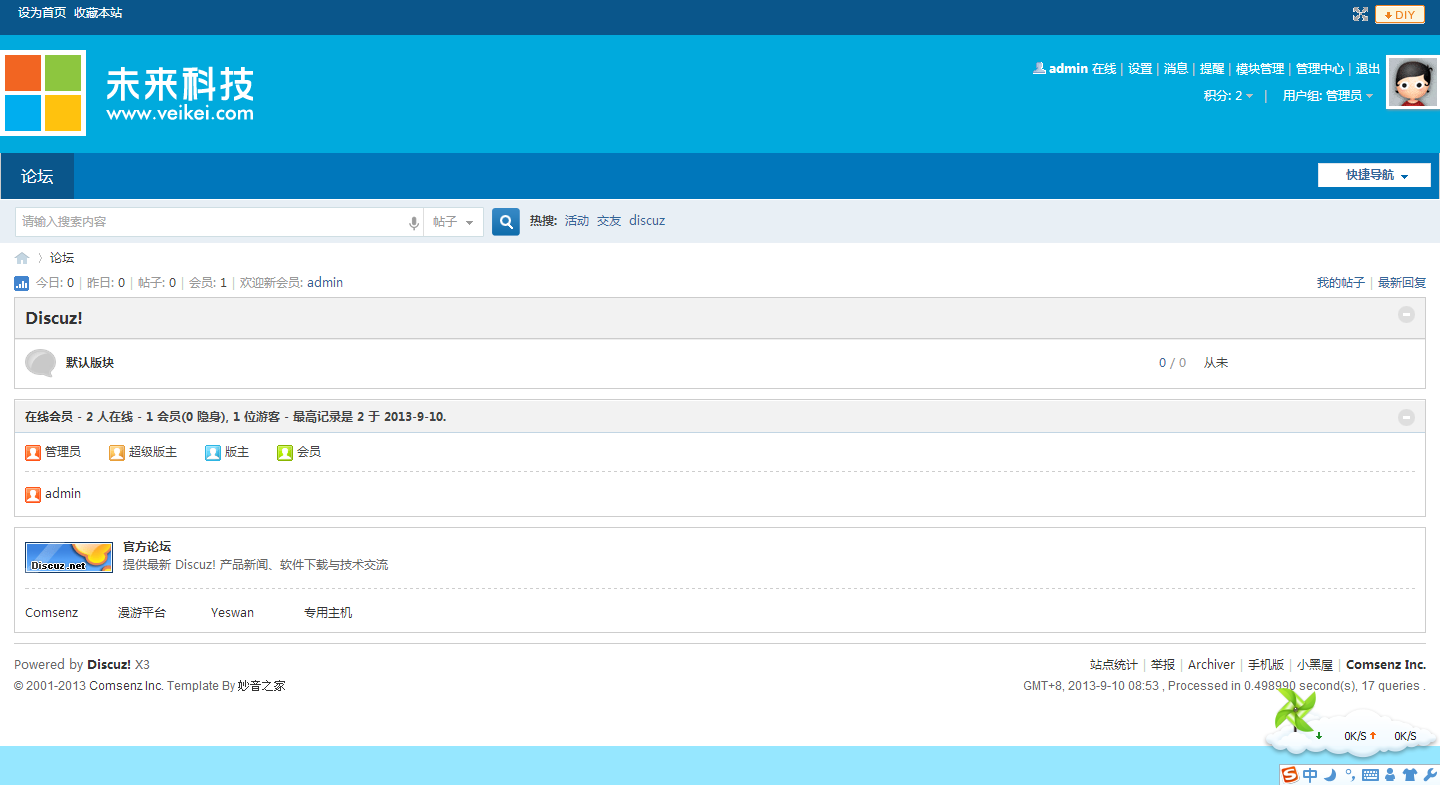Viewport: 1440px width, 785px height.
Task: Open 举报 footer link
Action: point(1163,665)
